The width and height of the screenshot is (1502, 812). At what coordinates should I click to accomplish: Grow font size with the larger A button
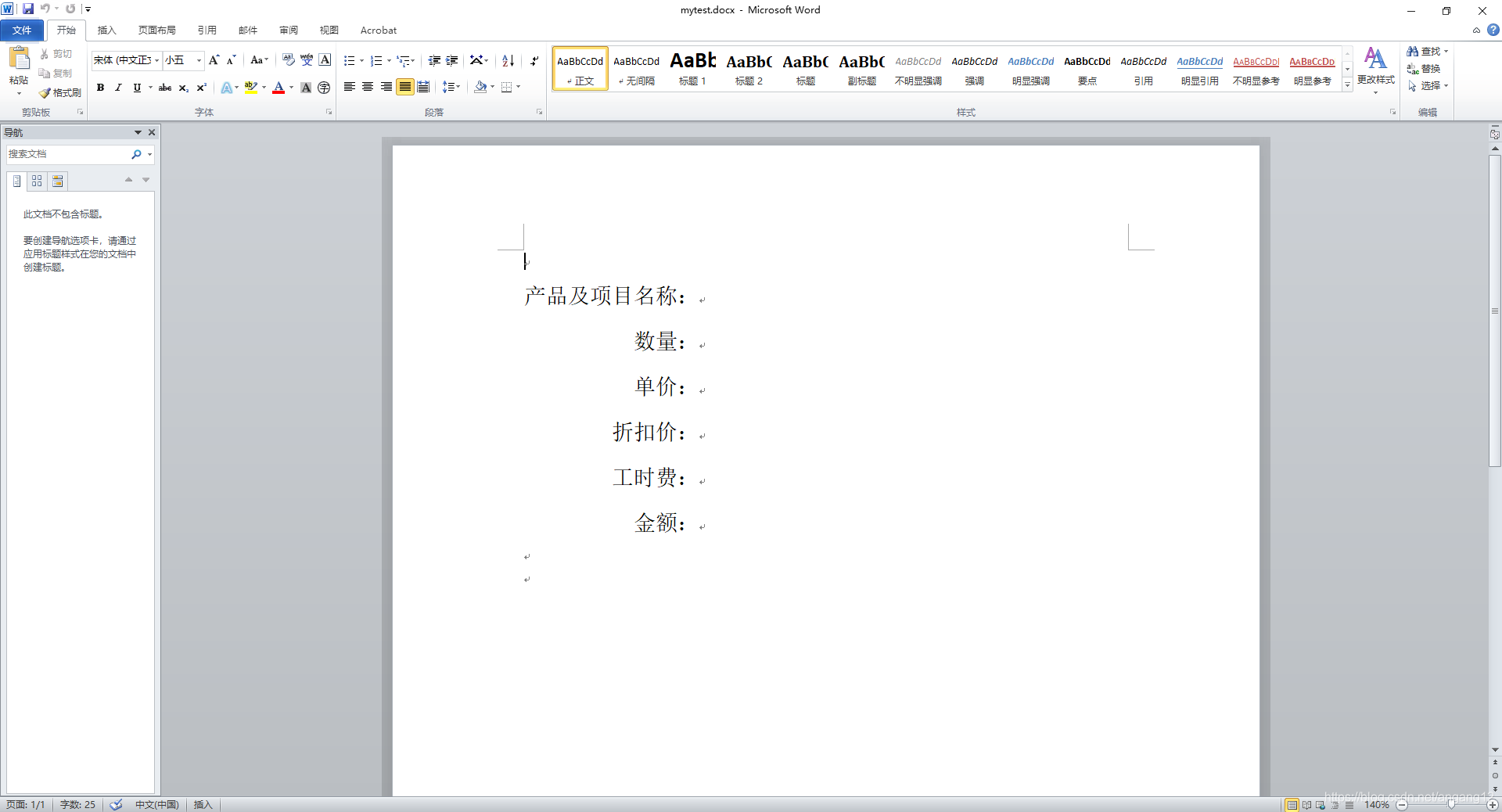click(x=214, y=60)
